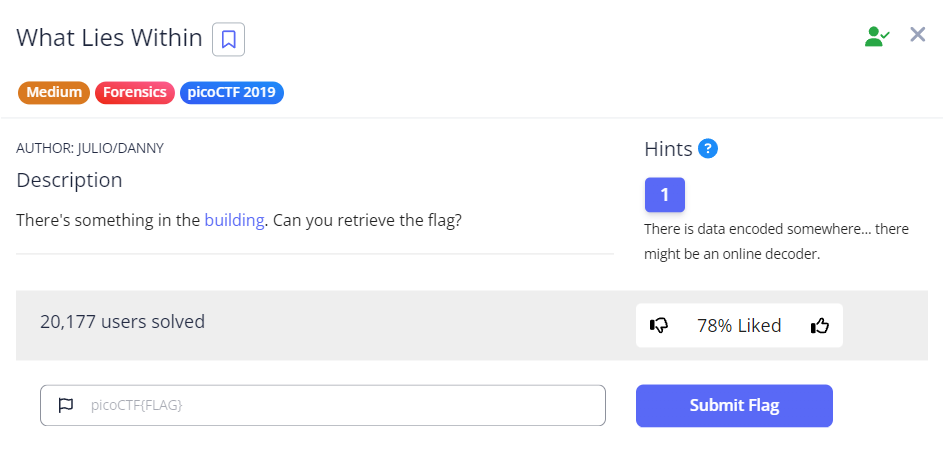
Task: Click the 20,177 users solved text
Action: pos(122,322)
